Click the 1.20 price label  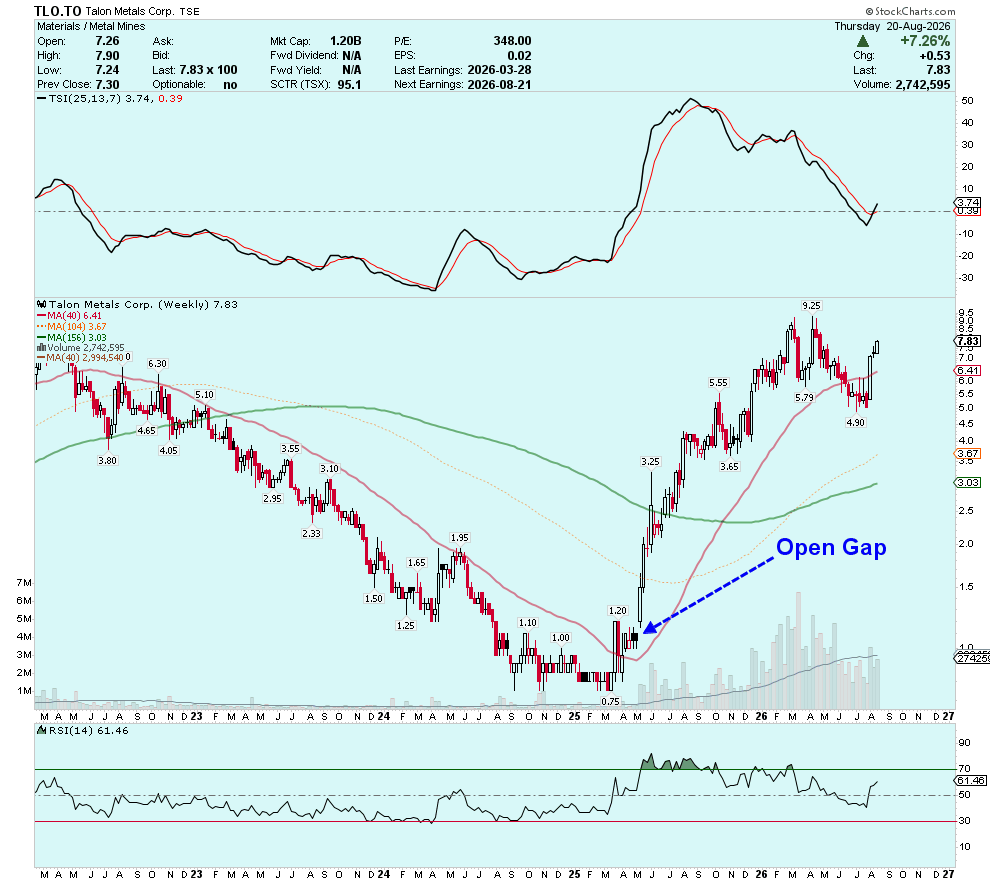click(617, 610)
